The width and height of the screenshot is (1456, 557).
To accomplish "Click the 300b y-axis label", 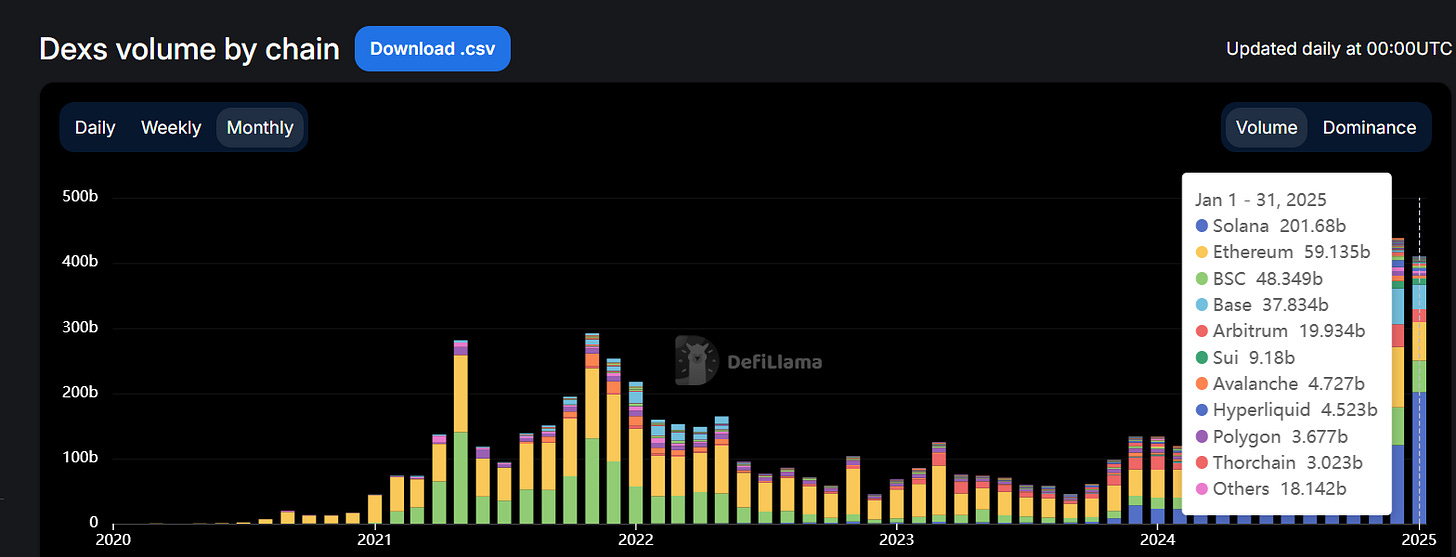I will [80, 328].
